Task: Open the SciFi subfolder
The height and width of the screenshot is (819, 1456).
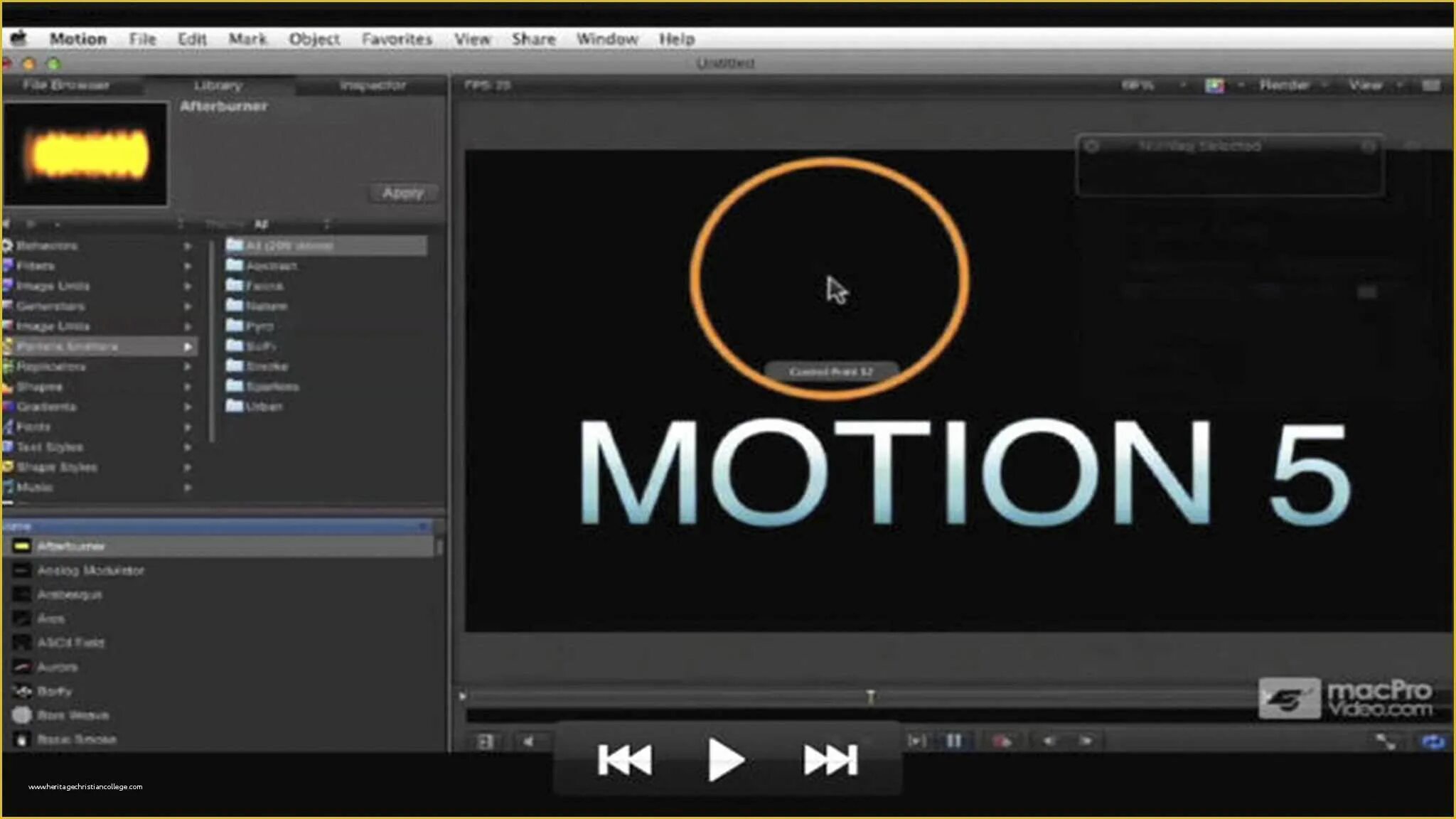Action: coord(251,346)
